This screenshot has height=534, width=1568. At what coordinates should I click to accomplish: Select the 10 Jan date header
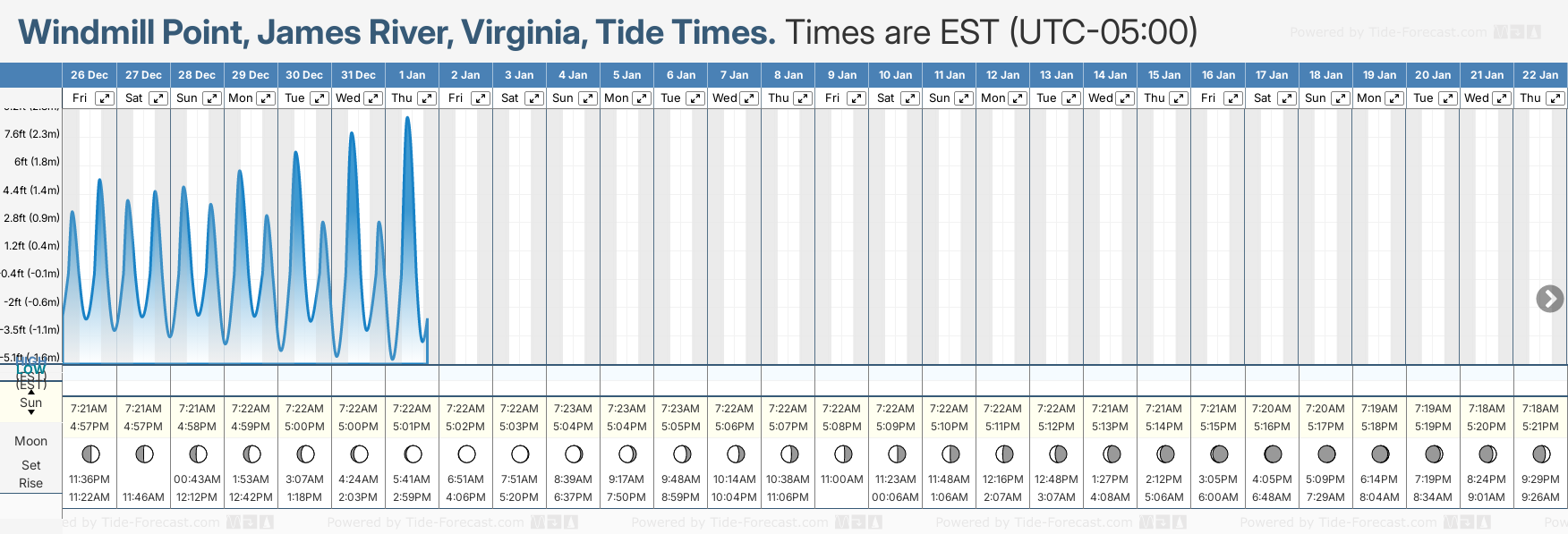(895, 75)
